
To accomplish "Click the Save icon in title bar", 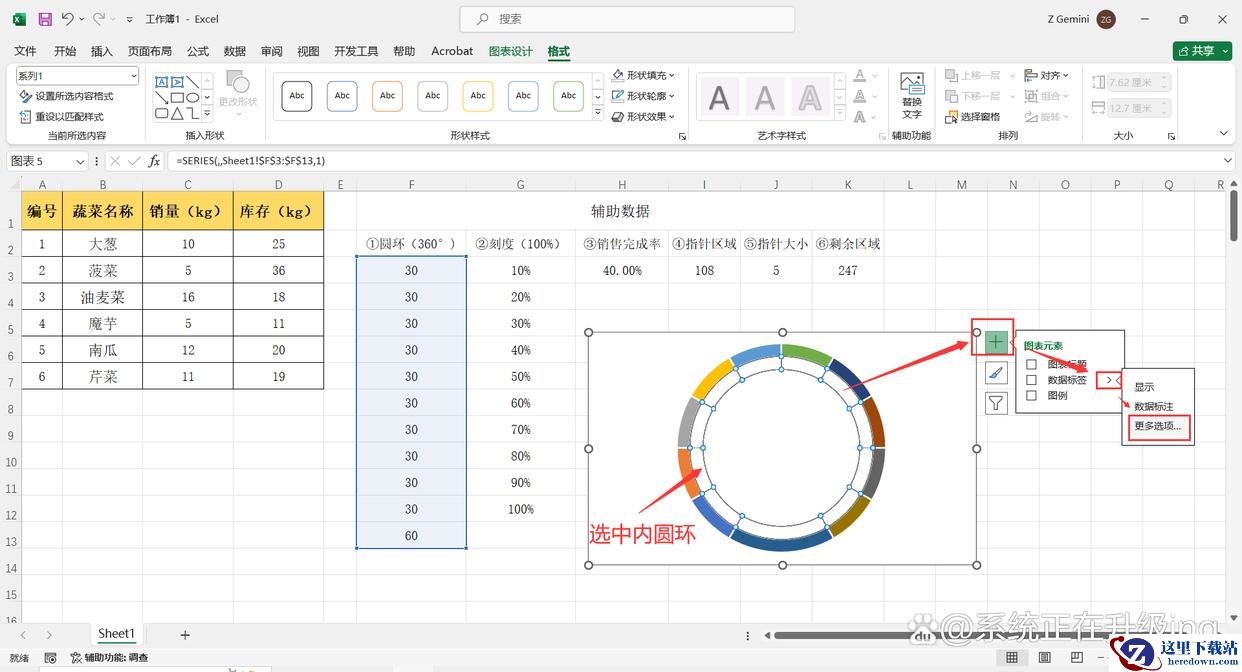I will 45,19.
